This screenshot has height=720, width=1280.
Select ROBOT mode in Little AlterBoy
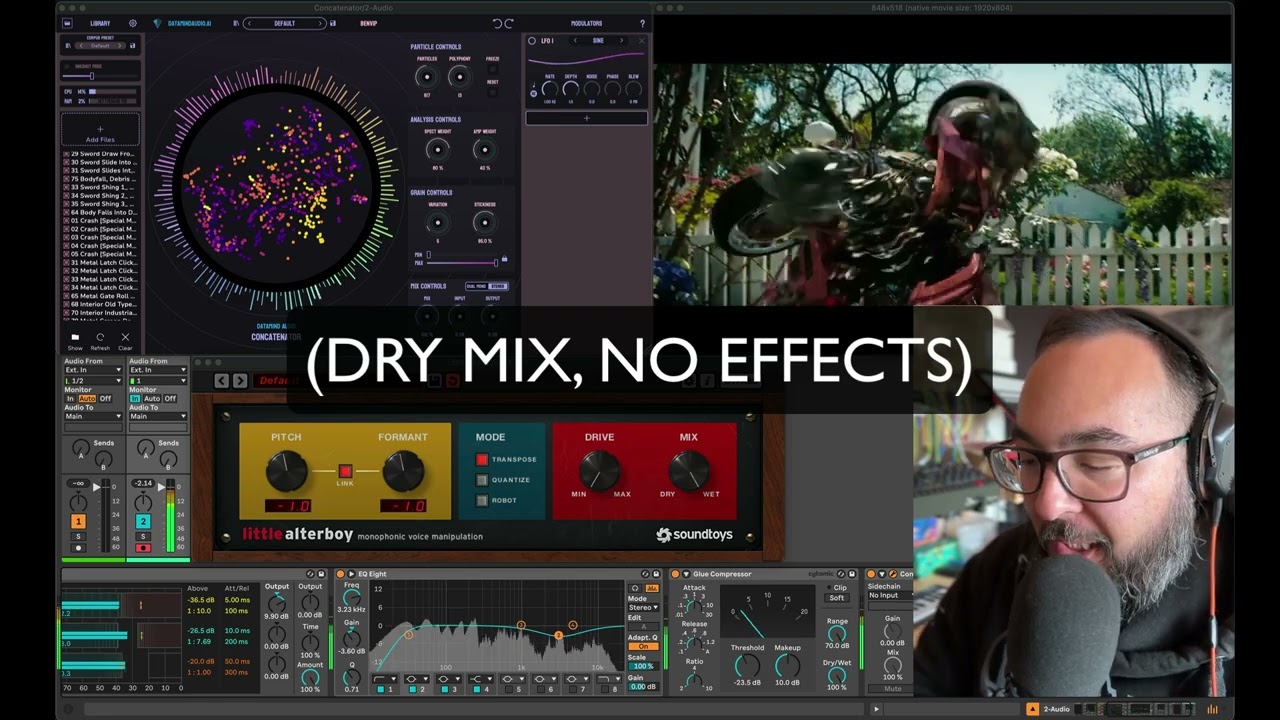pyautogui.click(x=482, y=500)
